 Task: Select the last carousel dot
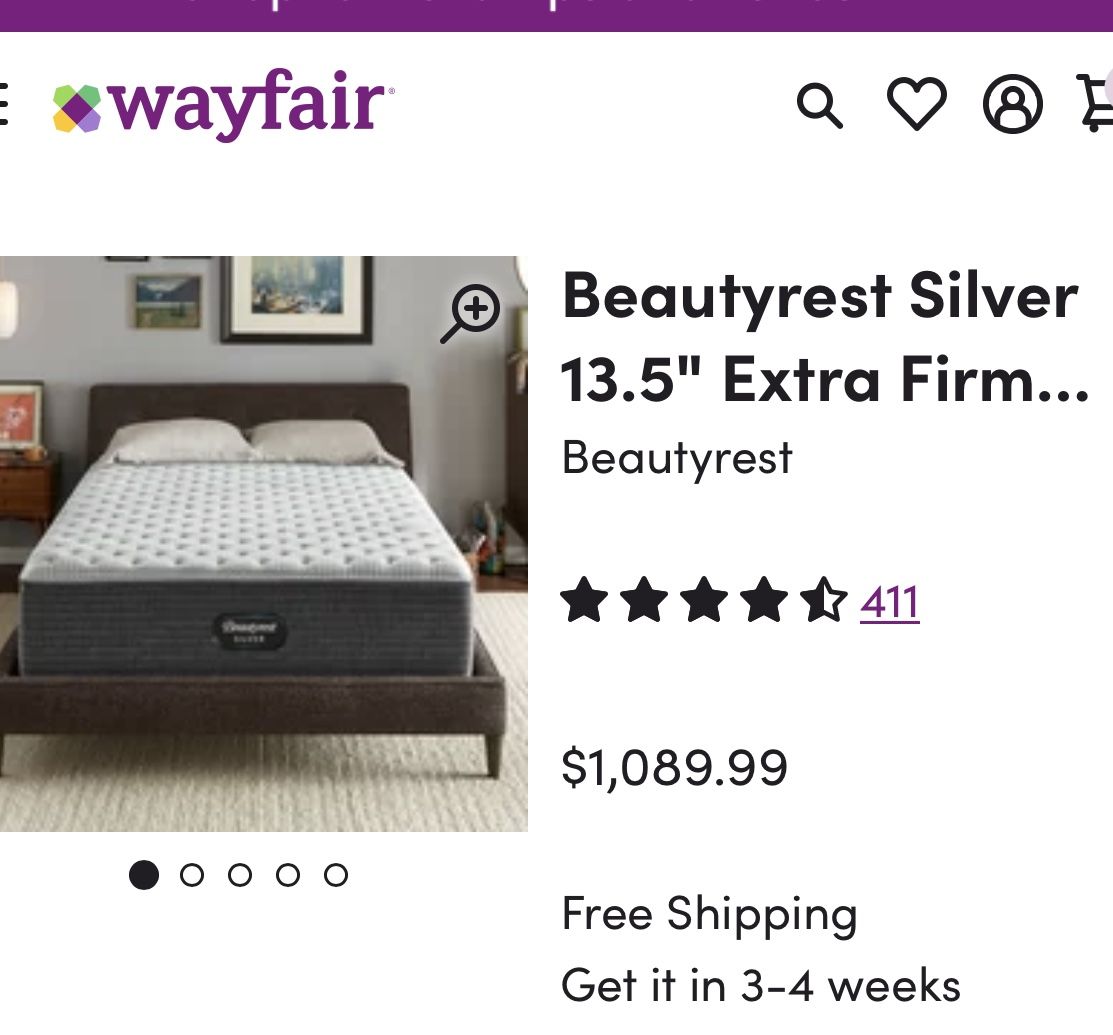(335, 874)
